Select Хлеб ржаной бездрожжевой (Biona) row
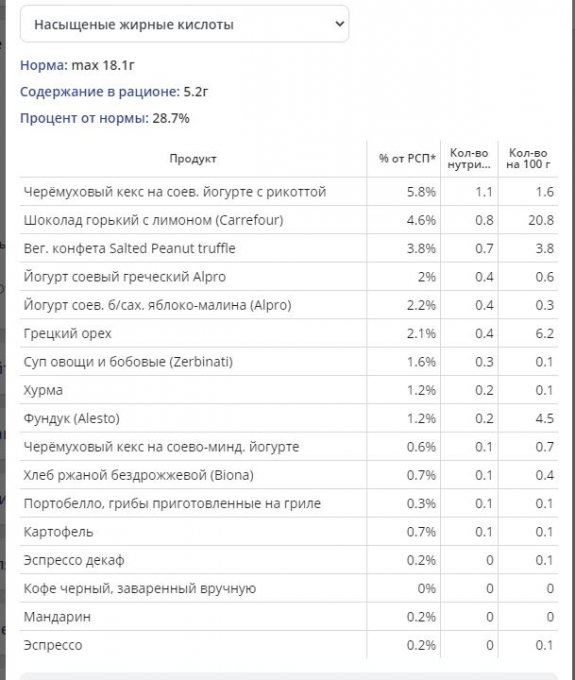This screenshot has height=680, width=575. click(x=289, y=475)
